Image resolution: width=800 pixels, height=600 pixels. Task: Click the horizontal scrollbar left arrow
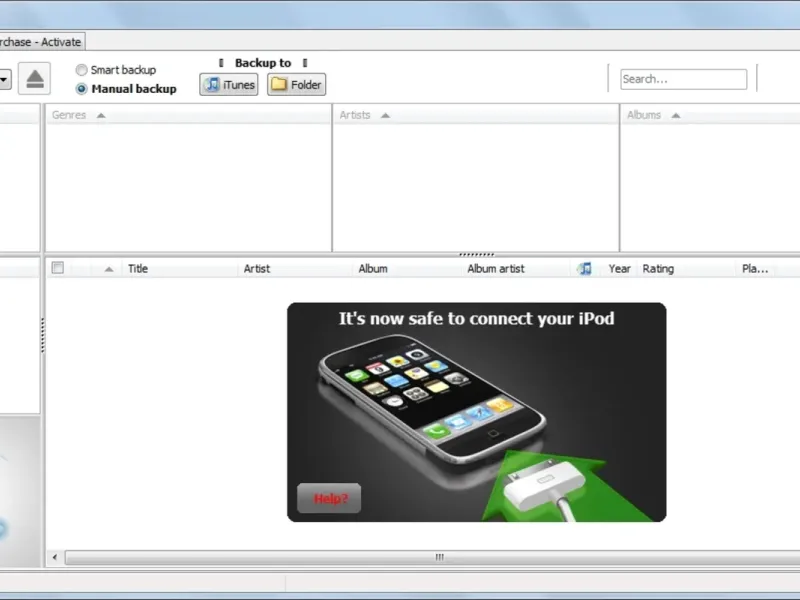click(55, 557)
